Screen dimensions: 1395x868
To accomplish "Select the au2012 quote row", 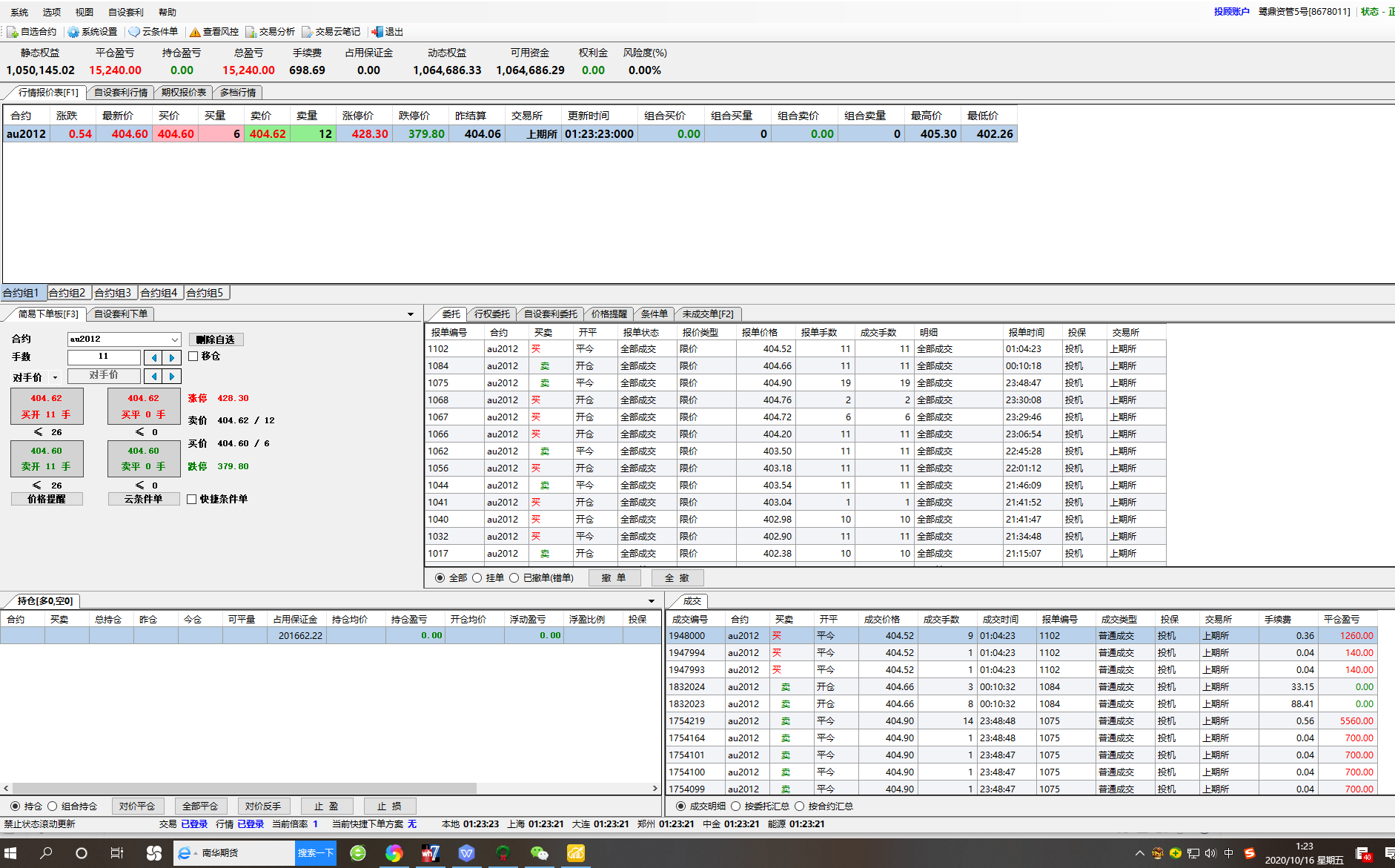I will click(x=510, y=134).
